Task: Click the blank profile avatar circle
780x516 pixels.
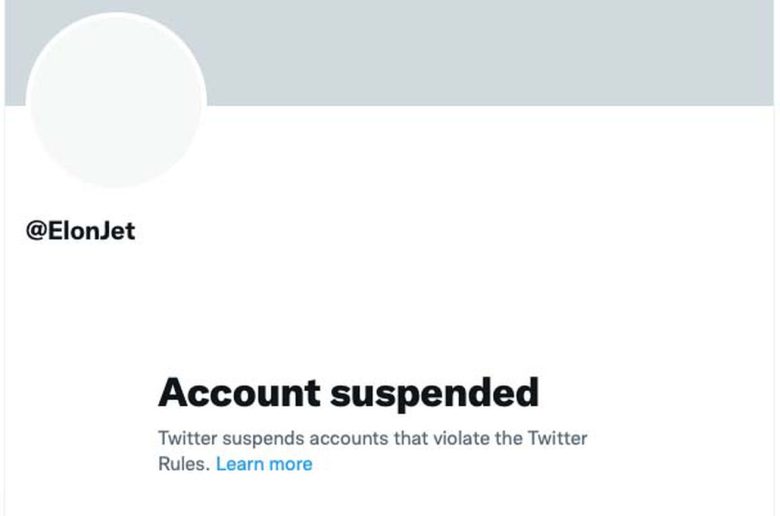Action: (x=116, y=100)
